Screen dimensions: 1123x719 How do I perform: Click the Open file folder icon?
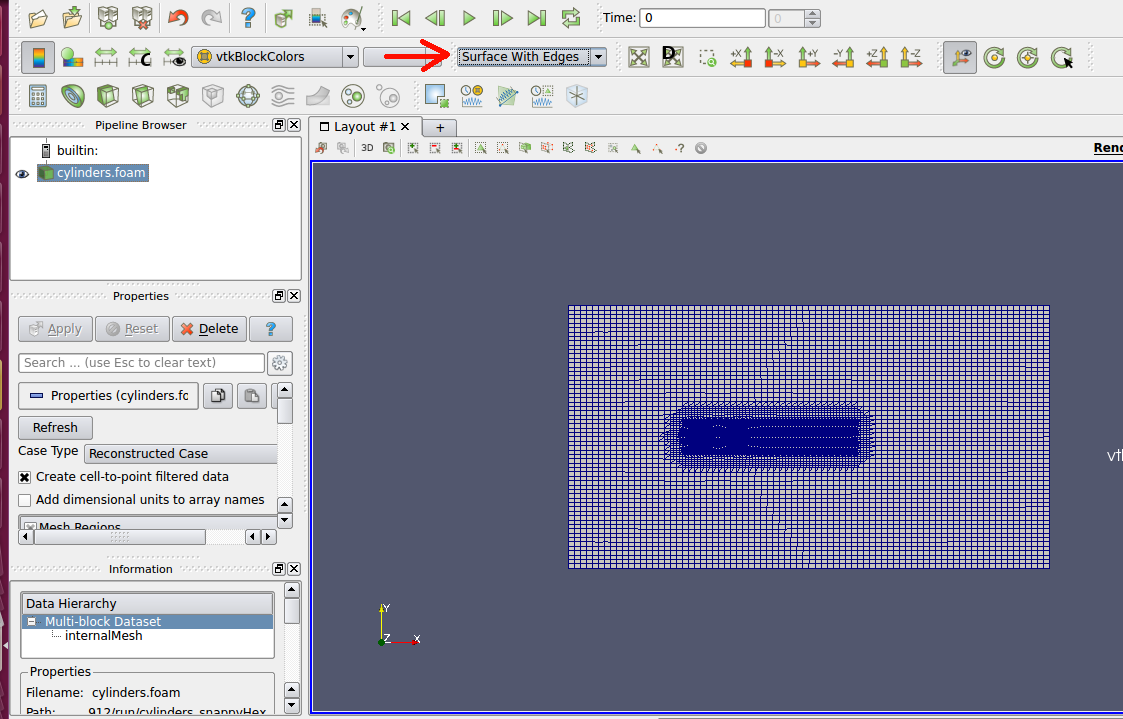click(x=38, y=18)
